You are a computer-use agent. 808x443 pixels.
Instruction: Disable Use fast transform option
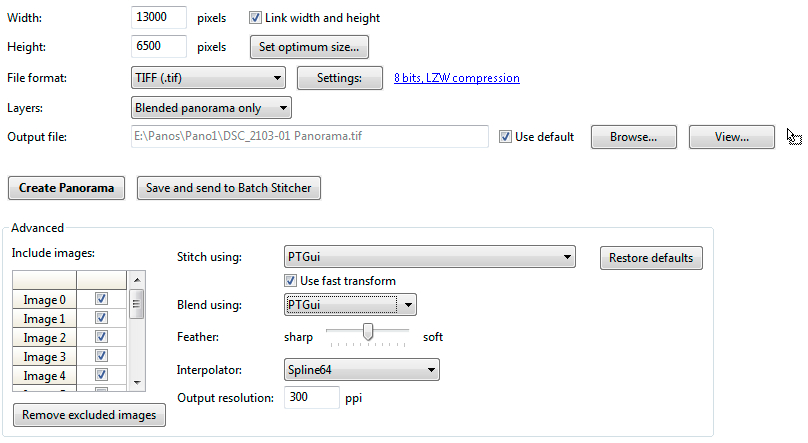pyautogui.click(x=290, y=281)
